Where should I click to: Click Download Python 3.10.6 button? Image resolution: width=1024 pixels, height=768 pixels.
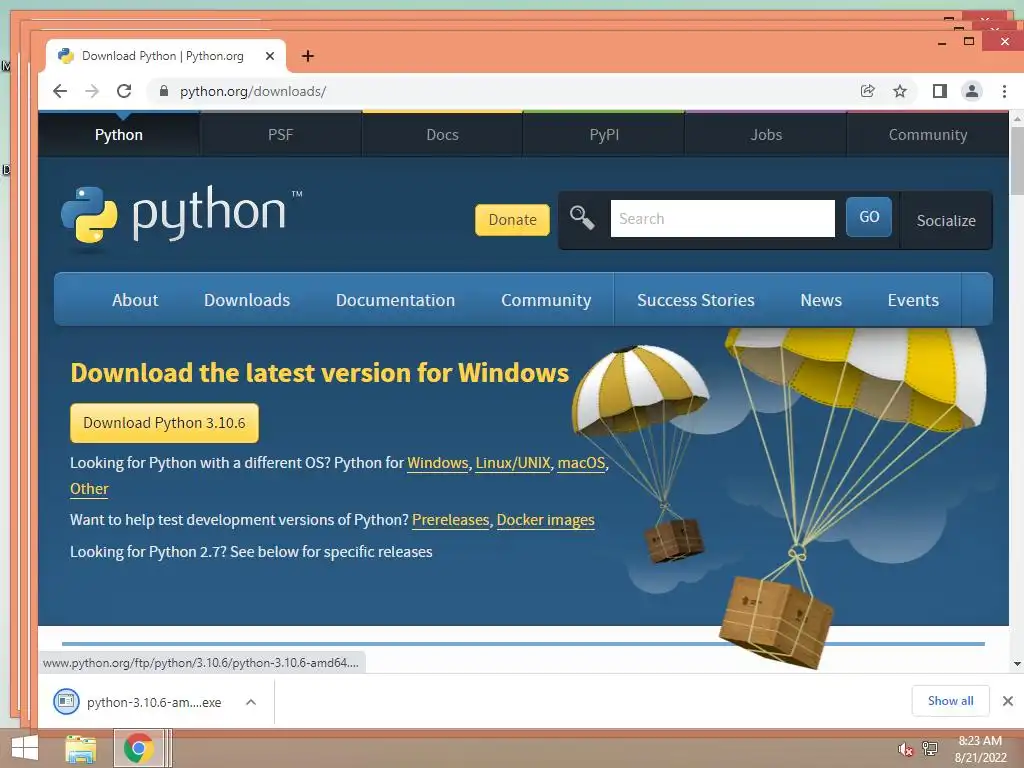pos(165,423)
